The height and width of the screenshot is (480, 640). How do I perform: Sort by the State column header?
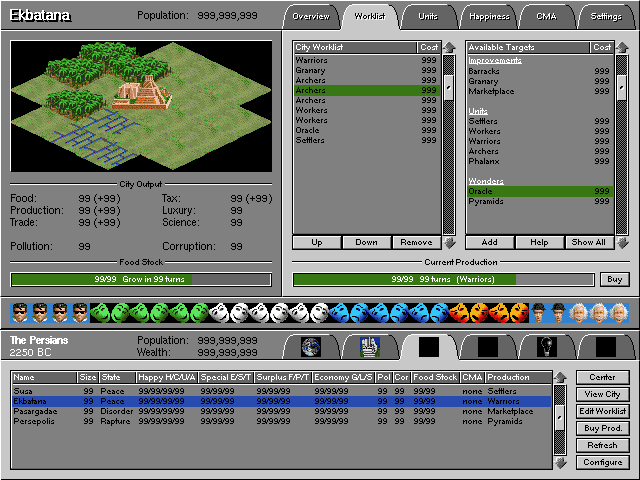point(118,378)
